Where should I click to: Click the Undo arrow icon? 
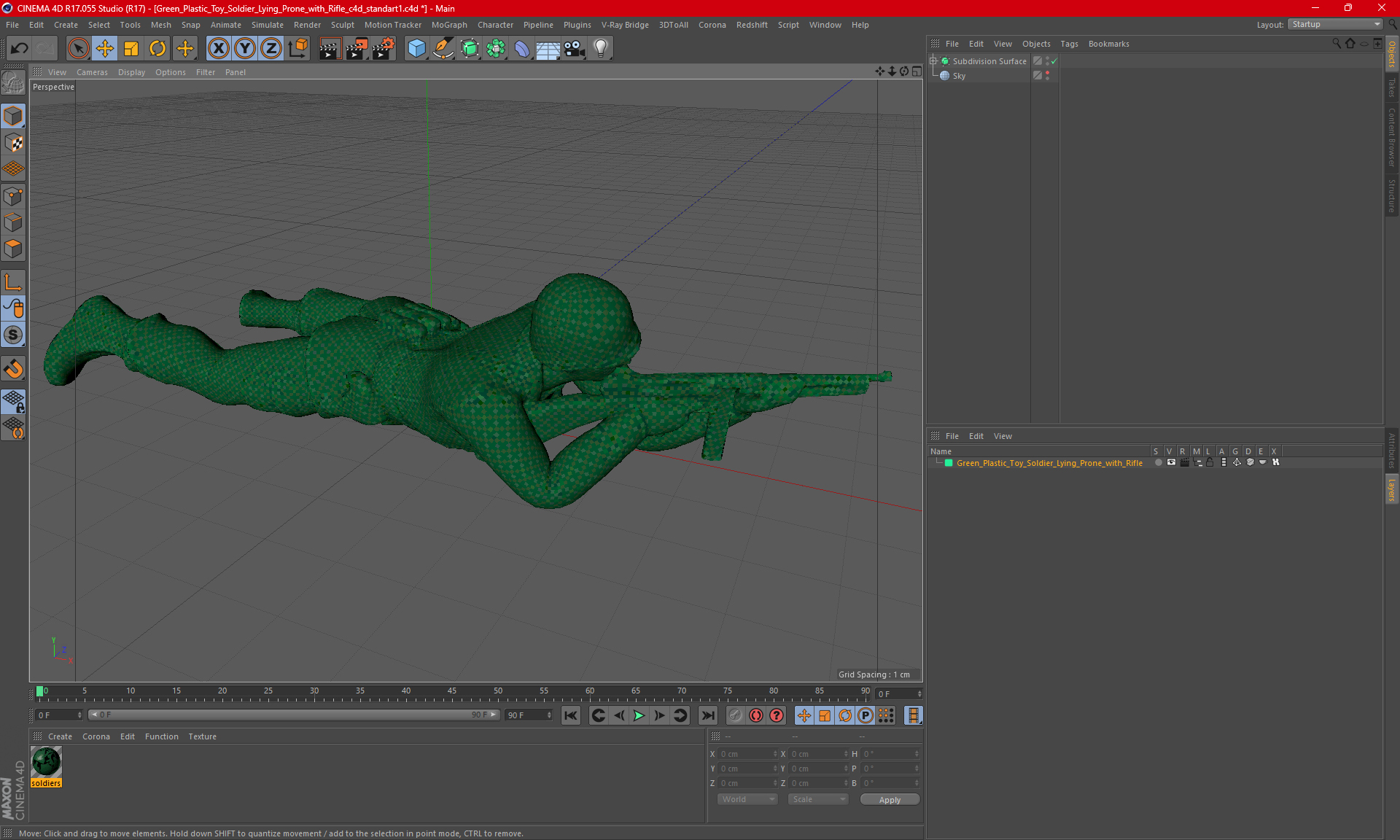pyautogui.click(x=20, y=48)
